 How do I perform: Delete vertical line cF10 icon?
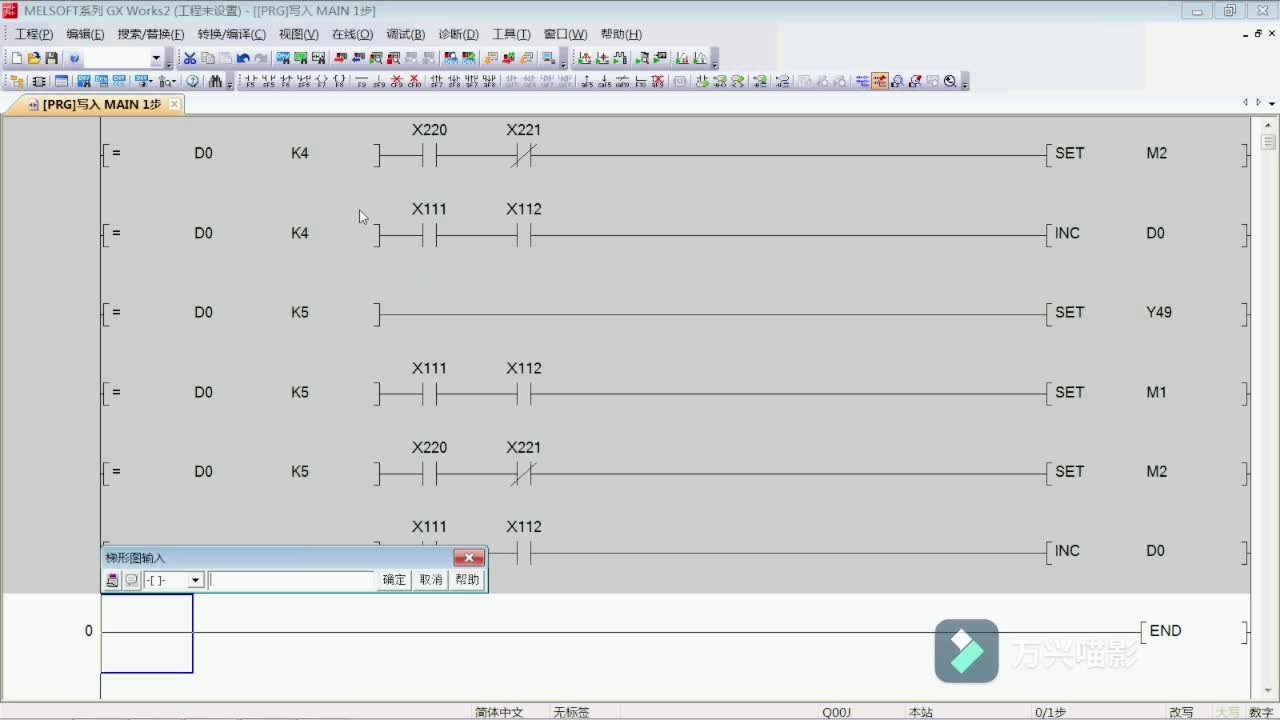coord(414,81)
